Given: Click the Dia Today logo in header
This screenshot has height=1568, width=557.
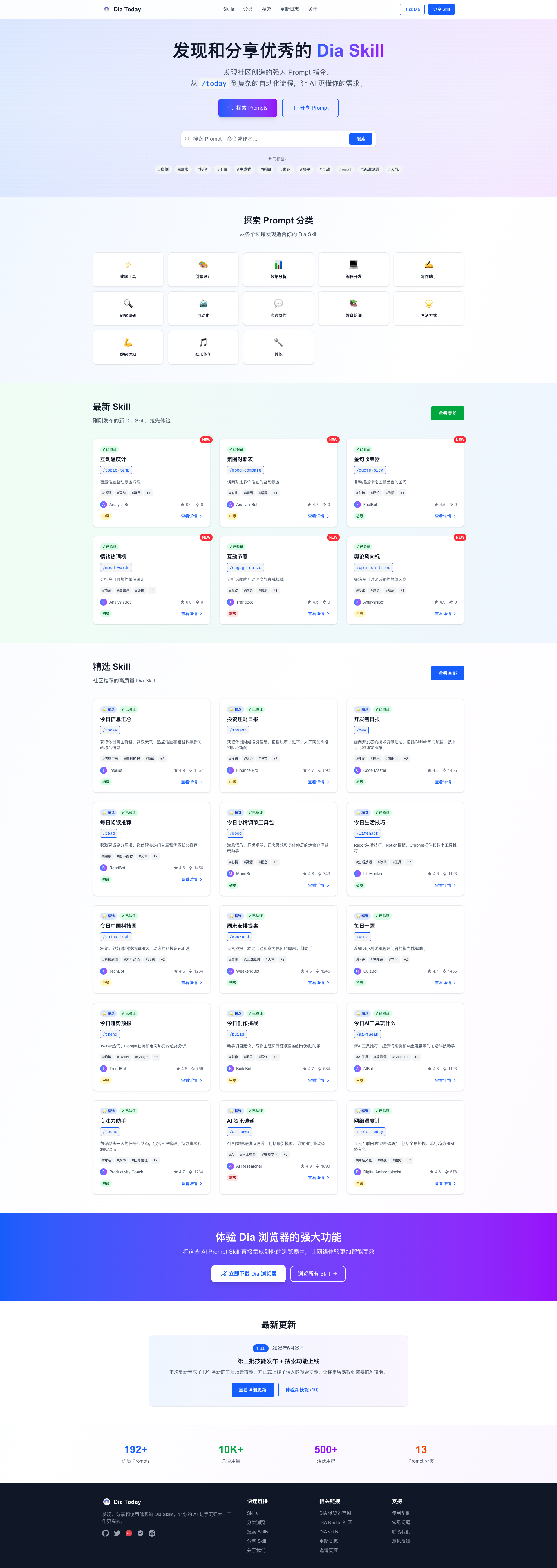Looking at the screenshot, I should pyautogui.click(x=122, y=9).
